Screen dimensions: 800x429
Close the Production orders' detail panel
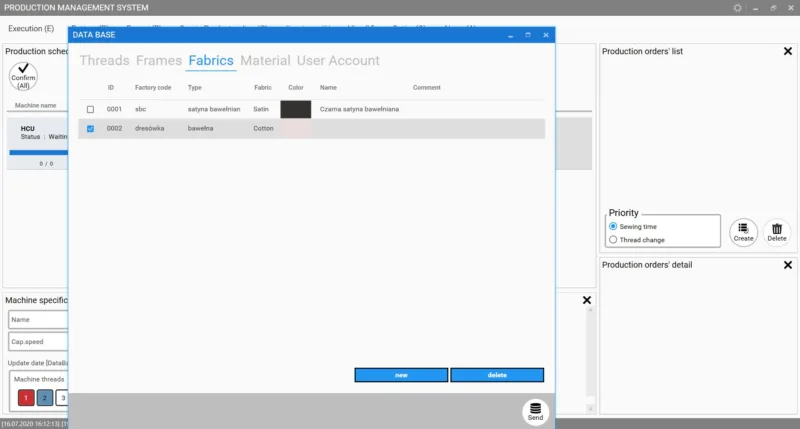click(x=788, y=265)
